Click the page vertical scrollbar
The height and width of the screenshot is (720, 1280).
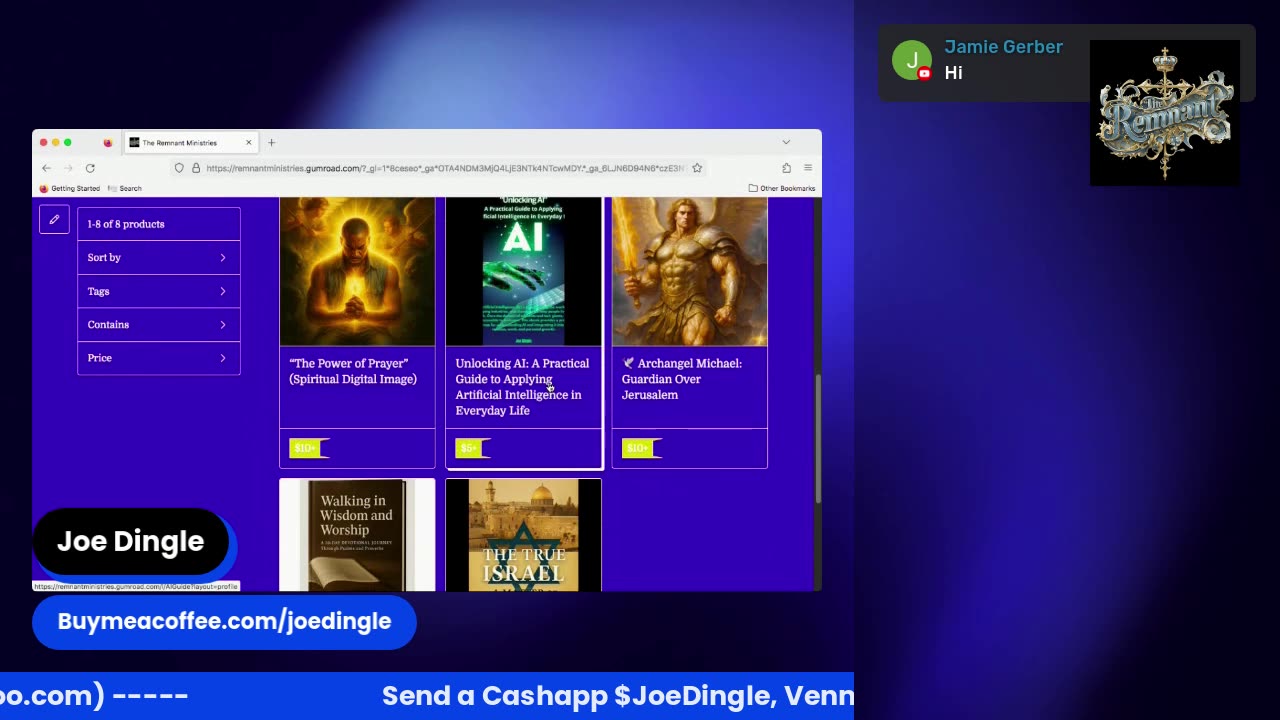(818, 439)
